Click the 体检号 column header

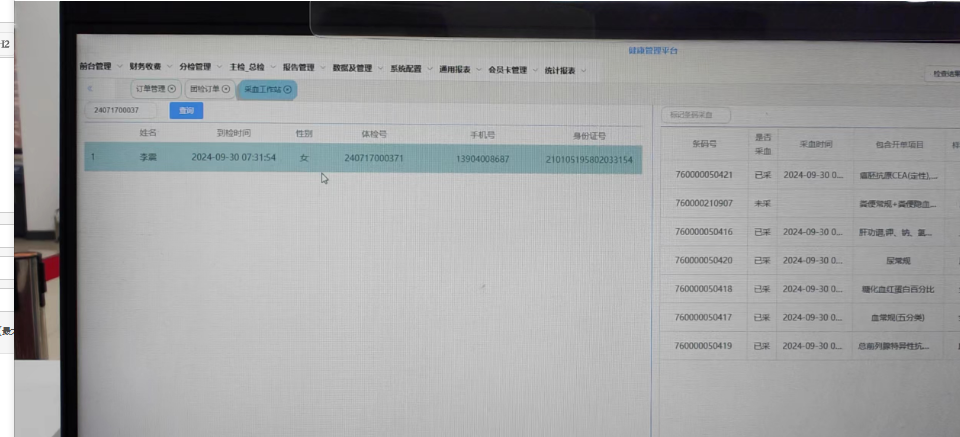(x=374, y=134)
